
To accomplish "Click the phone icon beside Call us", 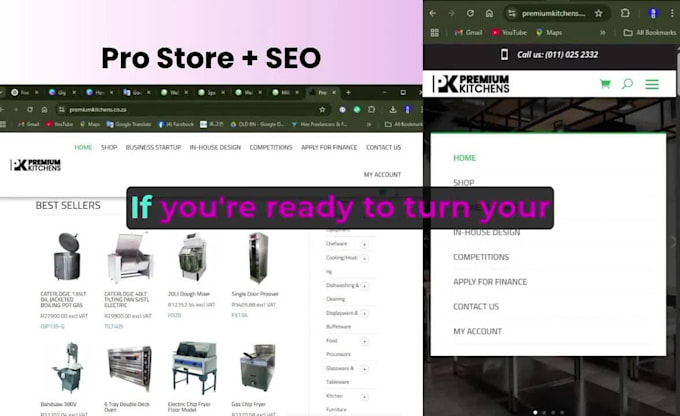I will [x=504, y=54].
